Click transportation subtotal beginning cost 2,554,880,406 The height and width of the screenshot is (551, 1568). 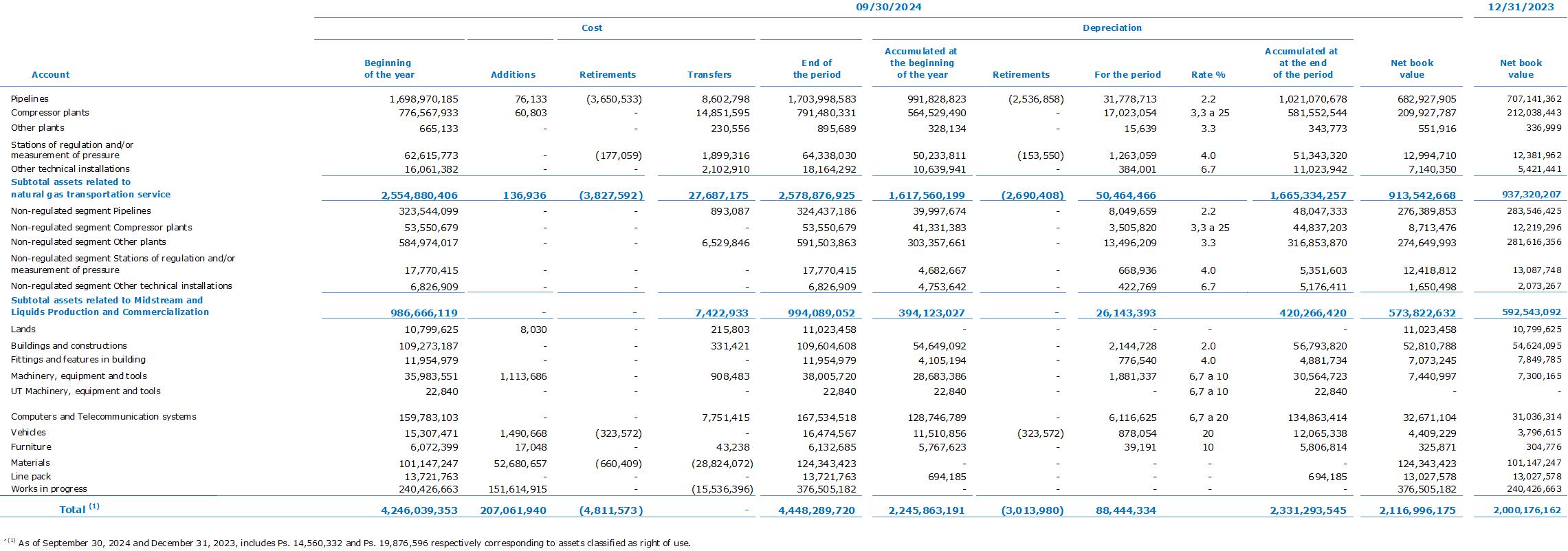point(419,195)
